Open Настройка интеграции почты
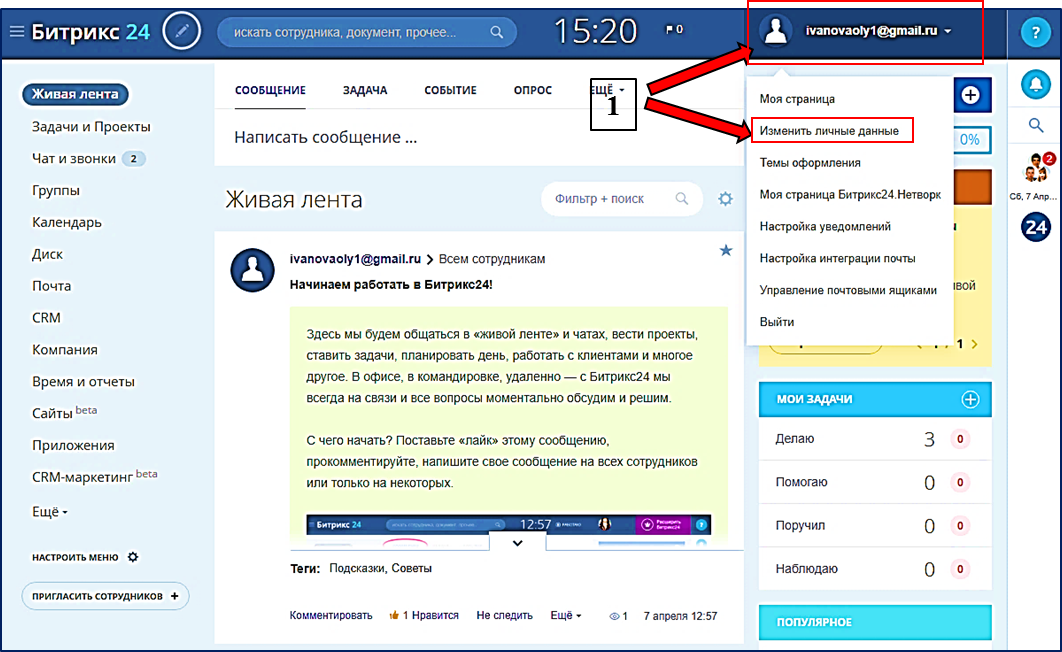Image resolution: width=1062 pixels, height=652 pixels. pos(837,258)
